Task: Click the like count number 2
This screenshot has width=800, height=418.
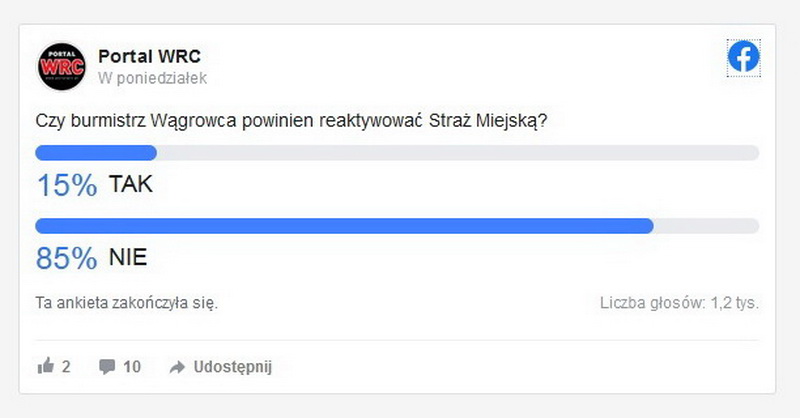Action: 66,366
